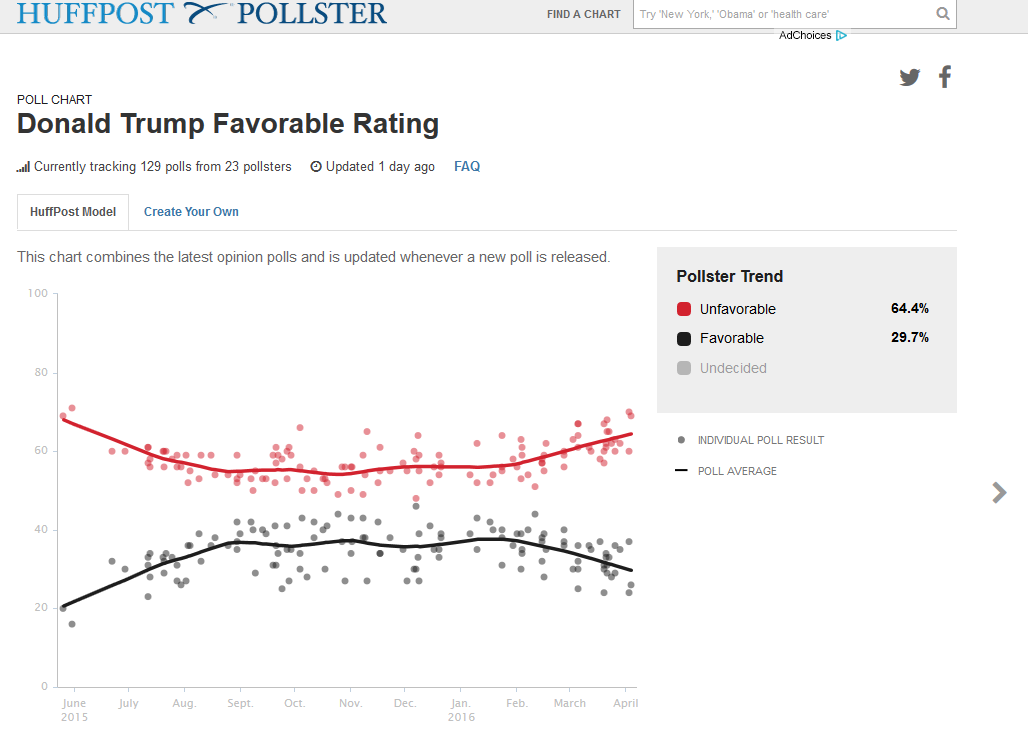
Task: Click the Poll Average legend entry
Action: (x=736, y=471)
